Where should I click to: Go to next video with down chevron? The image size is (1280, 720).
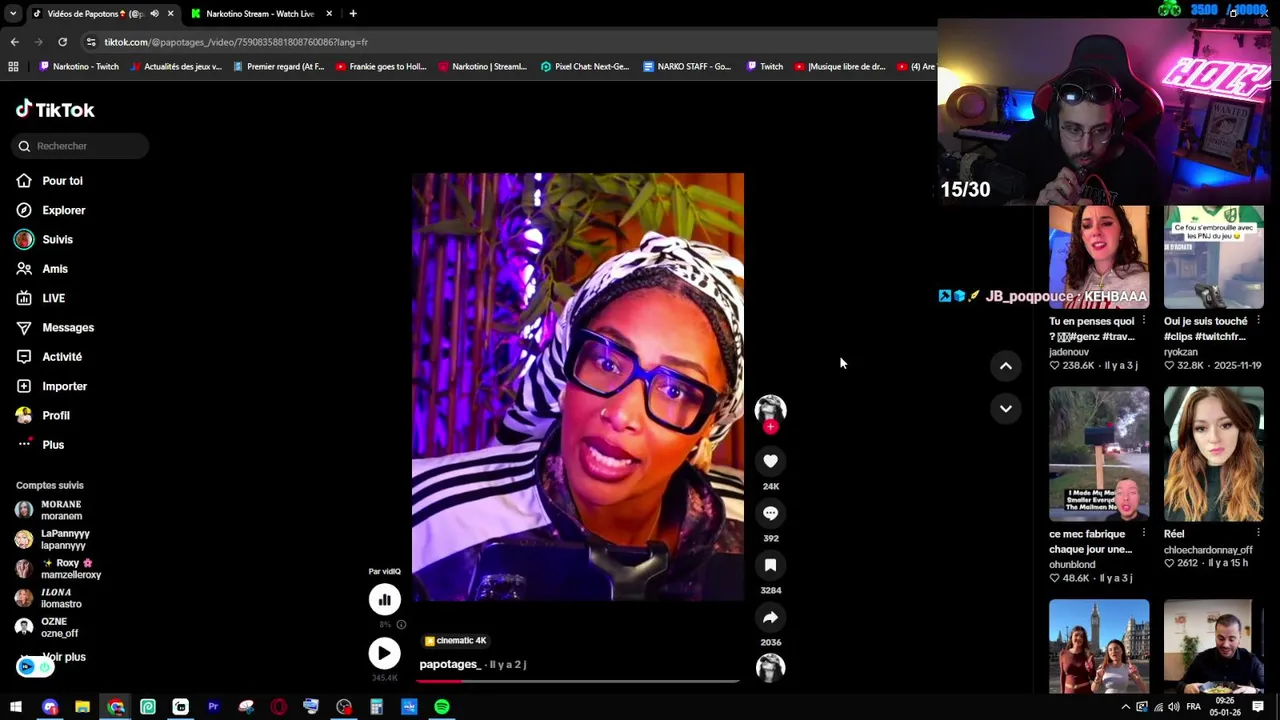(x=1006, y=408)
